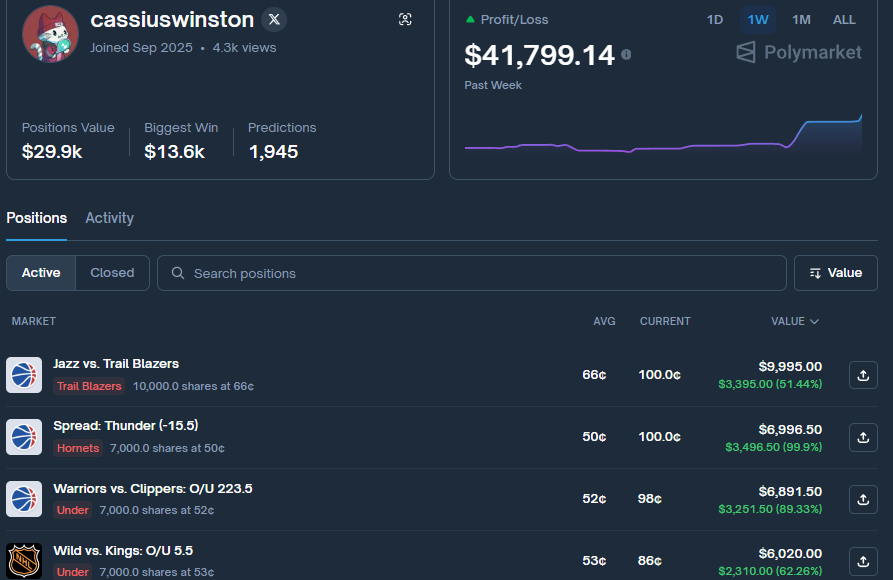Image resolution: width=893 pixels, height=580 pixels.
Task: Click the MARKET column header
Action: pyautogui.click(x=34, y=321)
